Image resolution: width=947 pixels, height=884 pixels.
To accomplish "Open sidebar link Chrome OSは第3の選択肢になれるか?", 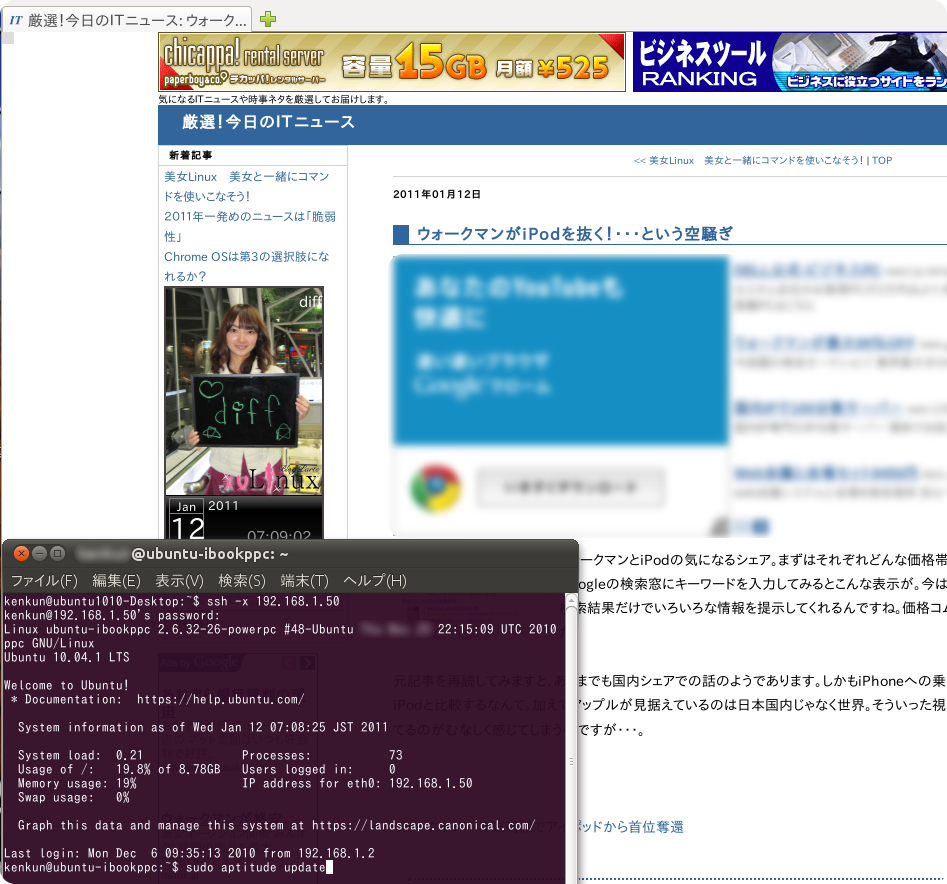I will coord(246,266).
